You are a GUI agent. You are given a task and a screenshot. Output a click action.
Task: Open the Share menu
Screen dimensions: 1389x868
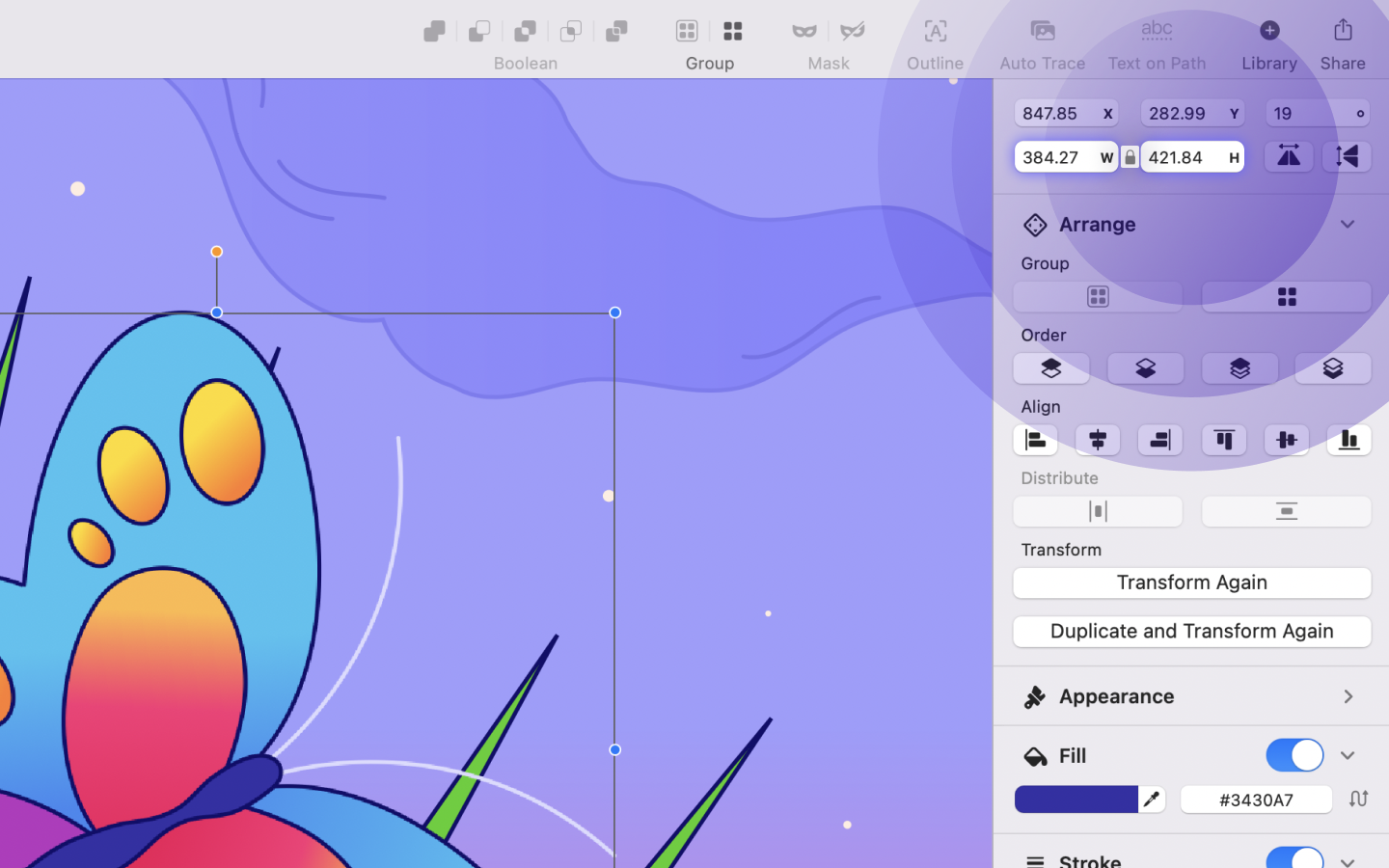click(1343, 31)
